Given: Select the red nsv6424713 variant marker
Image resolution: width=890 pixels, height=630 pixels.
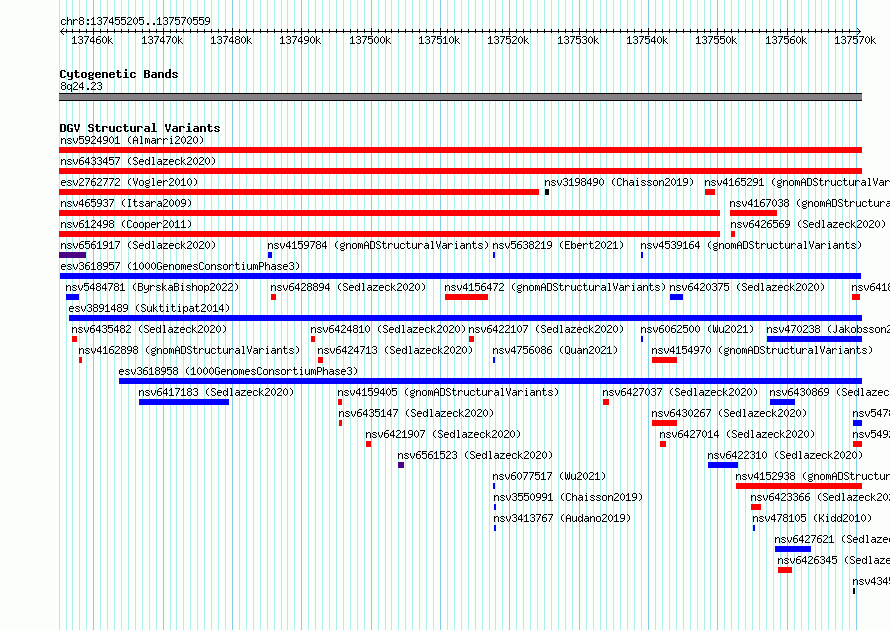Looking at the screenshot, I should point(321,360).
